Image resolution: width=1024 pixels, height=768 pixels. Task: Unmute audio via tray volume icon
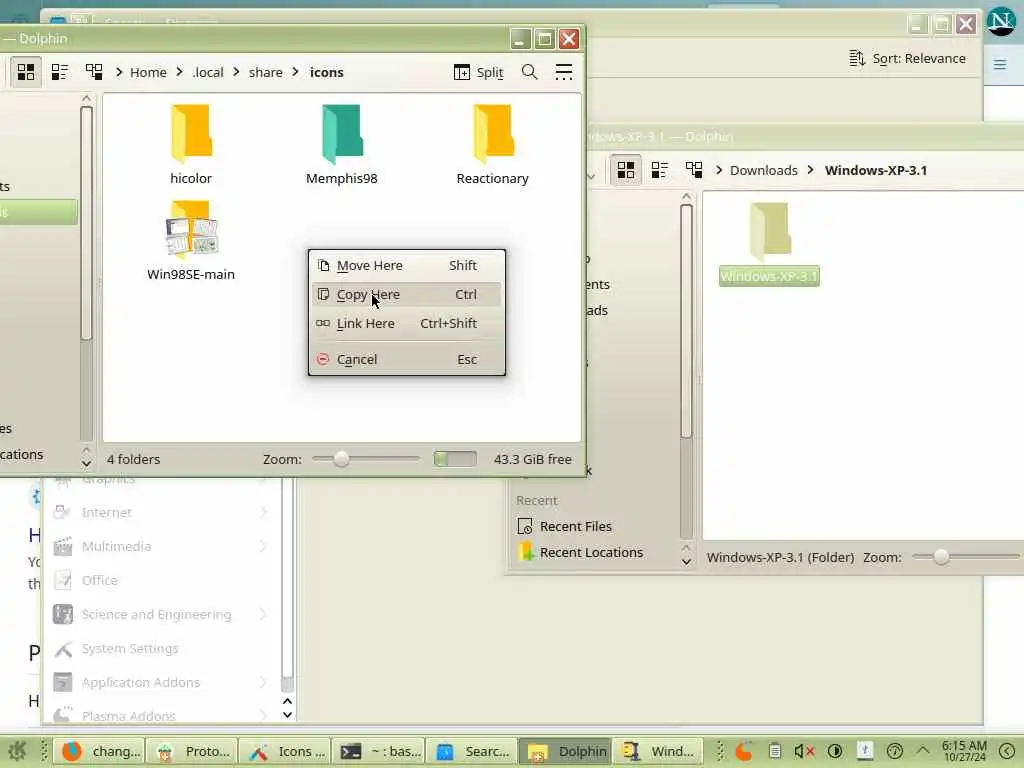click(803, 751)
